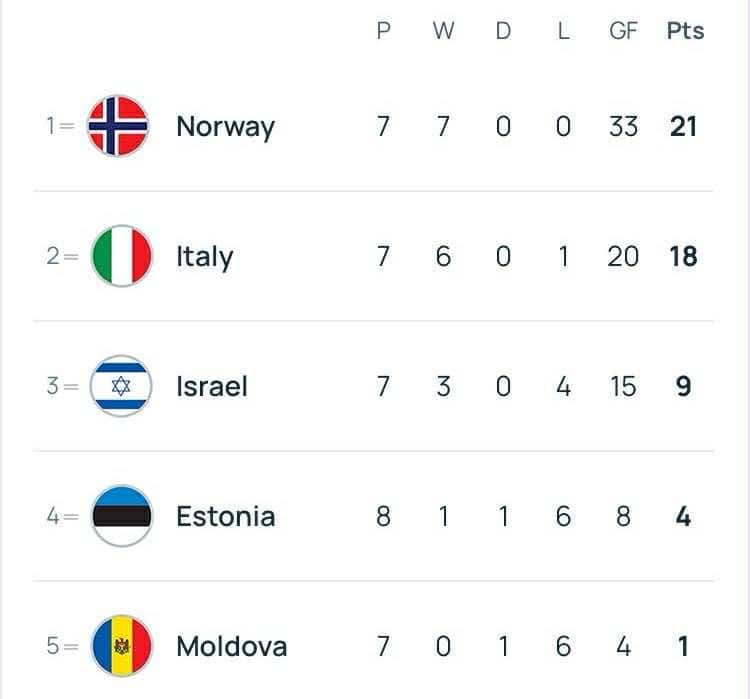Click the Moldova flag icon

121,646
